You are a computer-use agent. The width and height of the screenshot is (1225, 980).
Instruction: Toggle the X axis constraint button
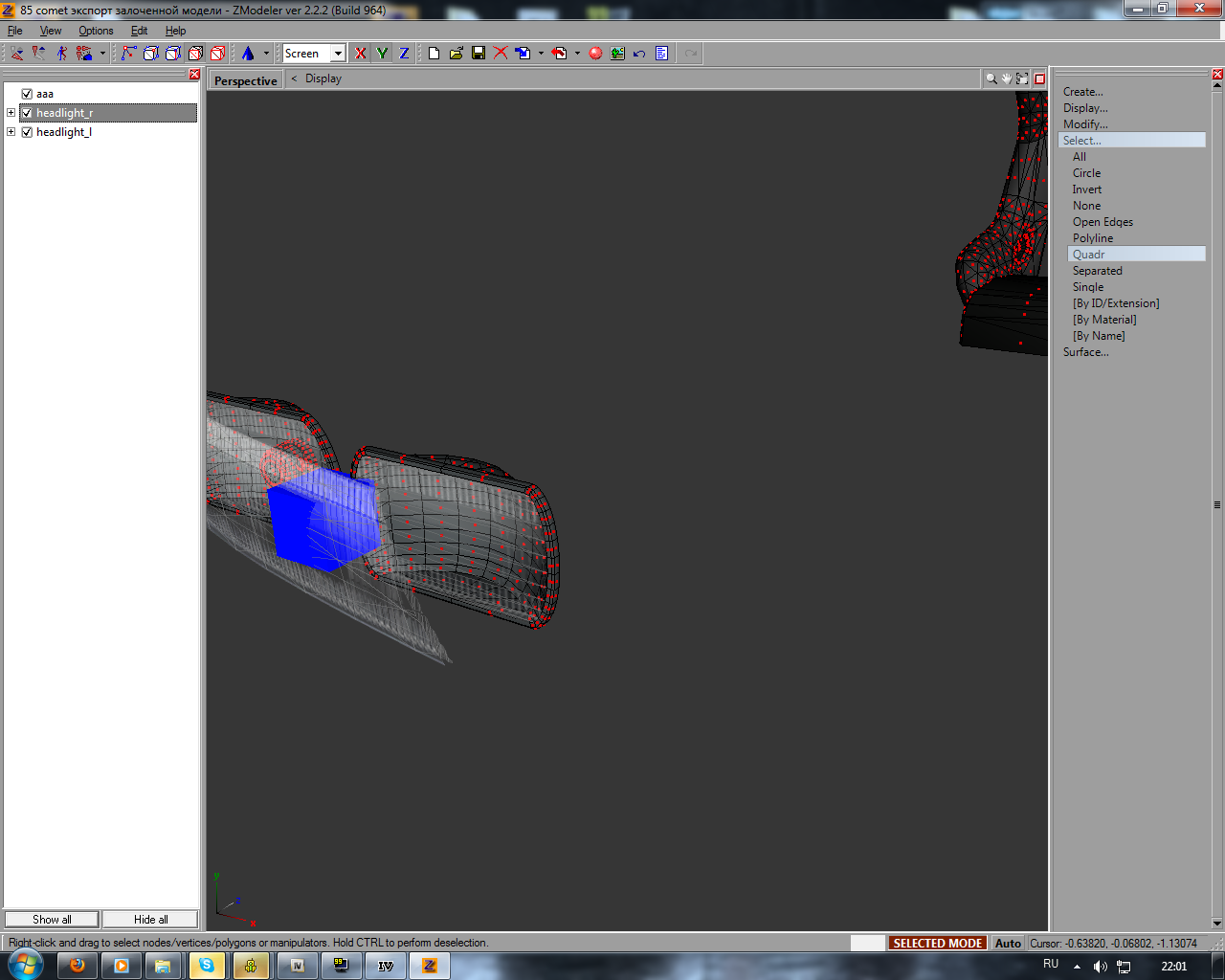[x=360, y=54]
